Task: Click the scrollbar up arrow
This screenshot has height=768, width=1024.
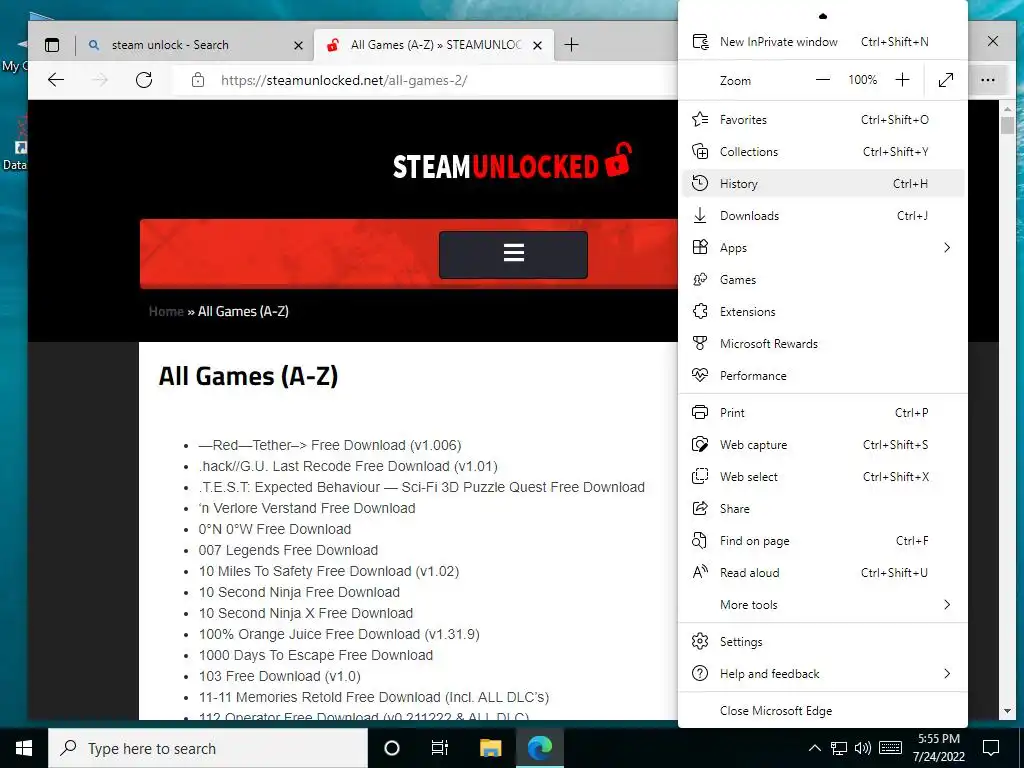Action: 1008,109
